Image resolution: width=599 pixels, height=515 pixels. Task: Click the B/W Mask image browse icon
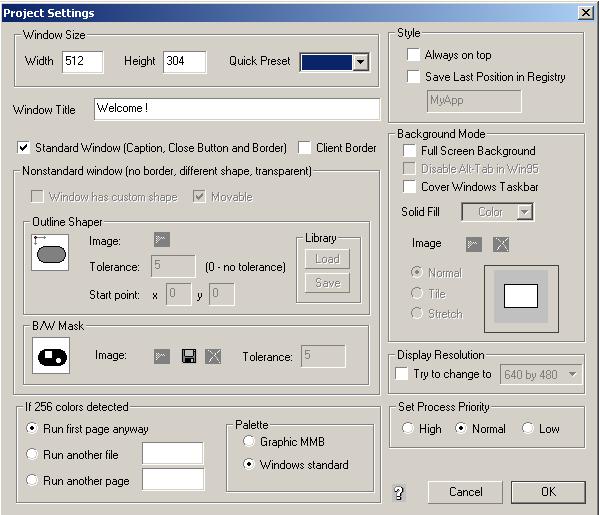pos(162,356)
